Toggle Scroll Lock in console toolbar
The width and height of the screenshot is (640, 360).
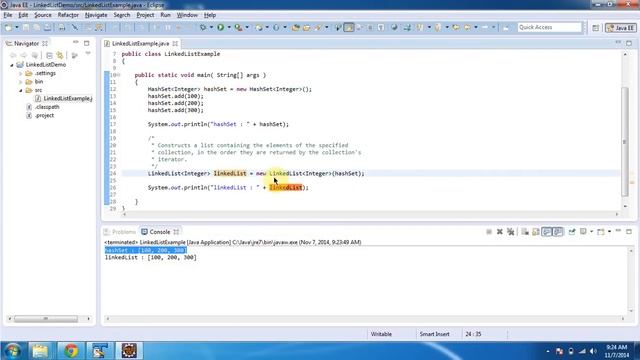pyautogui.click(x=536, y=232)
